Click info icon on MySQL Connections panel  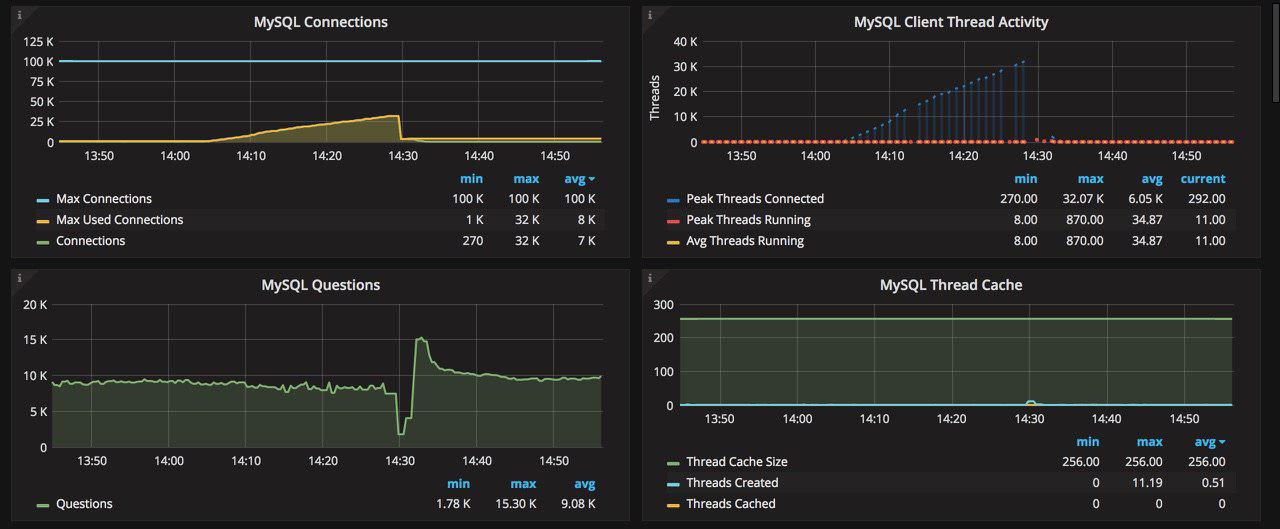pyautogui.click(x=20, y=15)
